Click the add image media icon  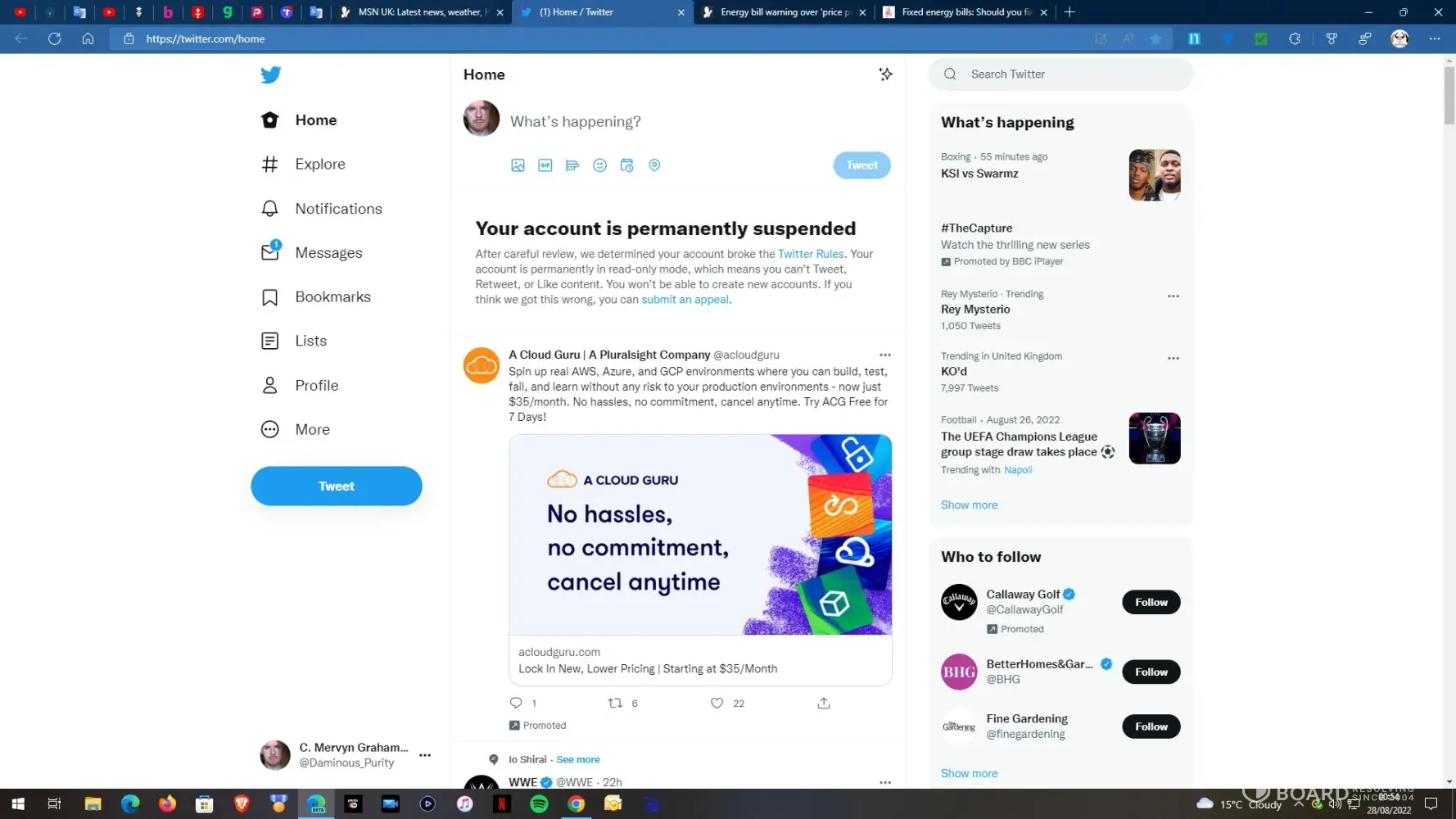518,165
